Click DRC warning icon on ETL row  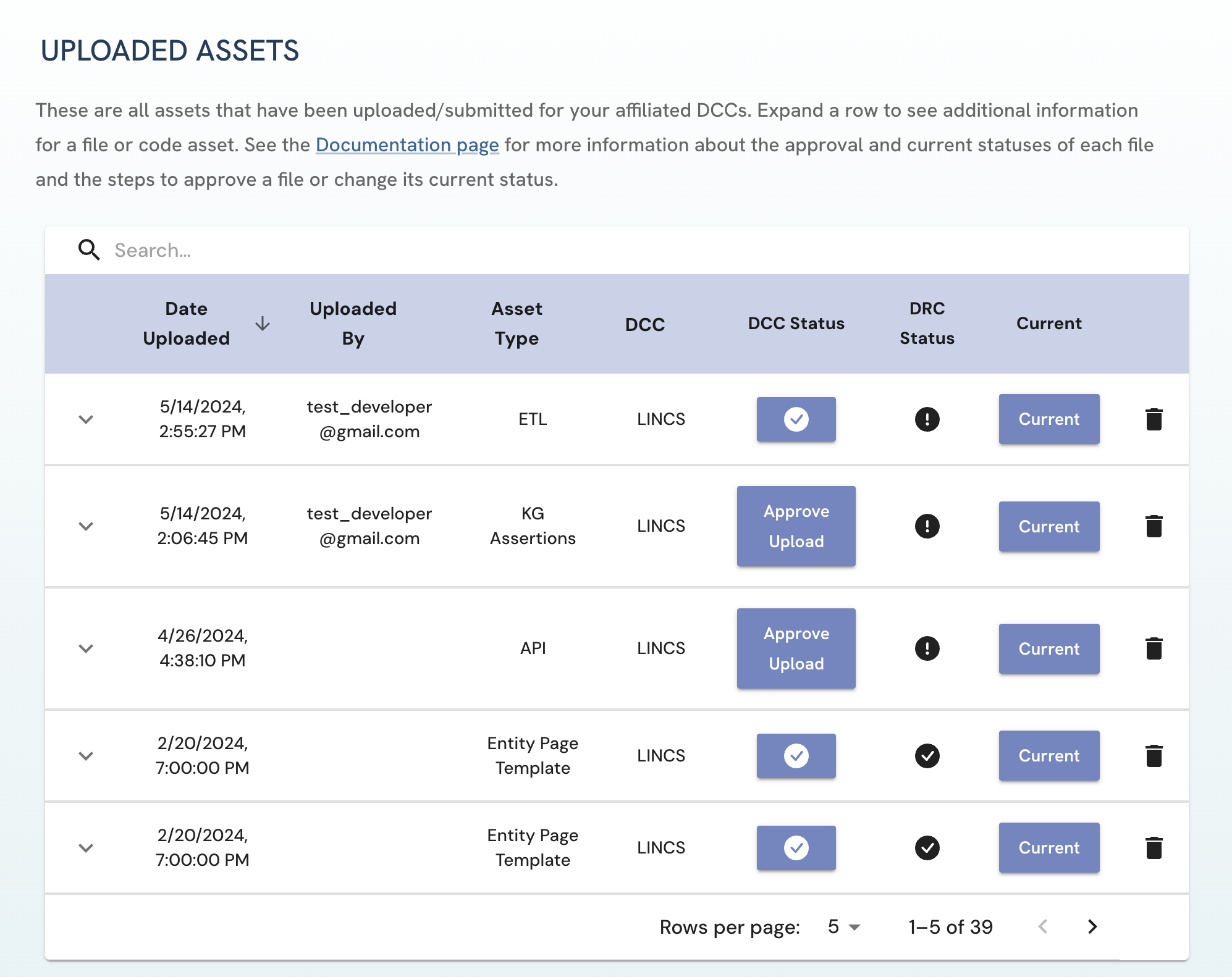click(x=927, y=419)
